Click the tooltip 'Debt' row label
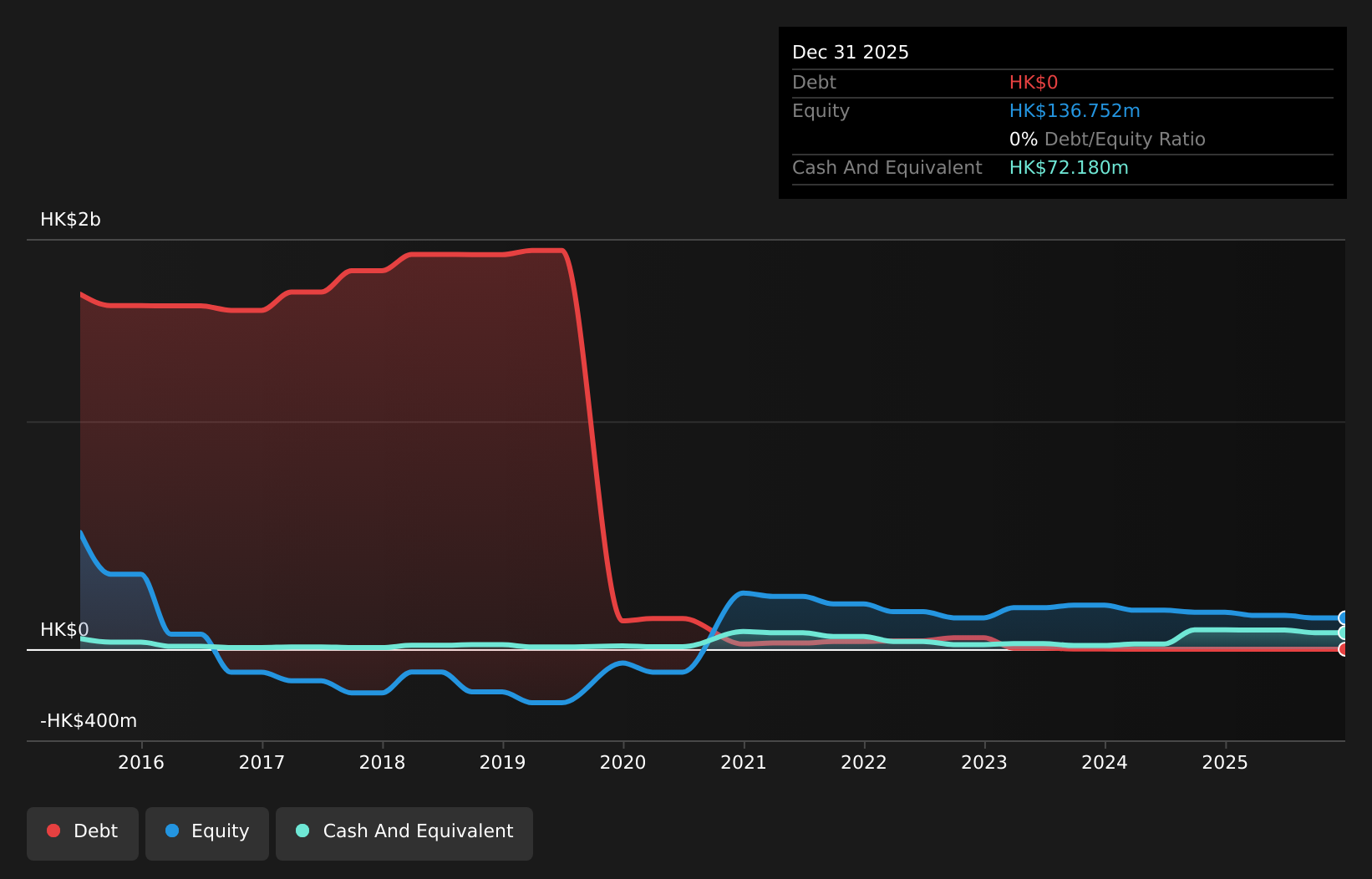This screenshot has height=879, width=1372. [x=814, y=83]
